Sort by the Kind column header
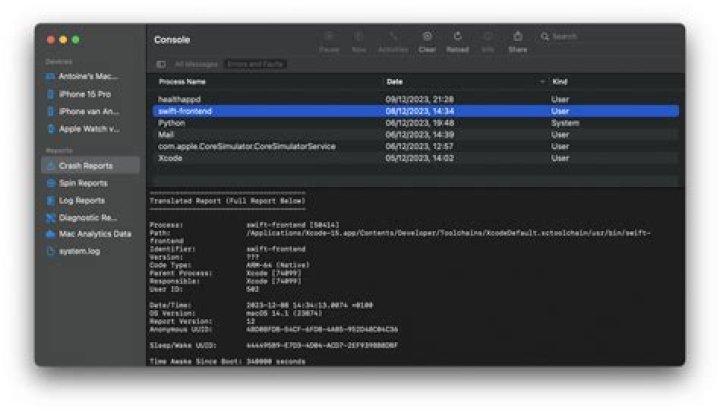The image size is (720, 412). [x=560, y=82]
